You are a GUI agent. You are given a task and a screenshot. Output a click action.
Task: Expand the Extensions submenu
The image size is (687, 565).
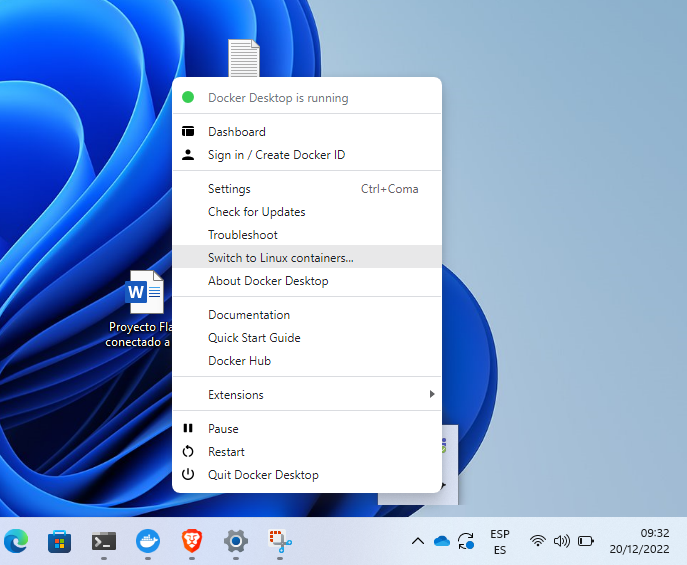point(307,395)
